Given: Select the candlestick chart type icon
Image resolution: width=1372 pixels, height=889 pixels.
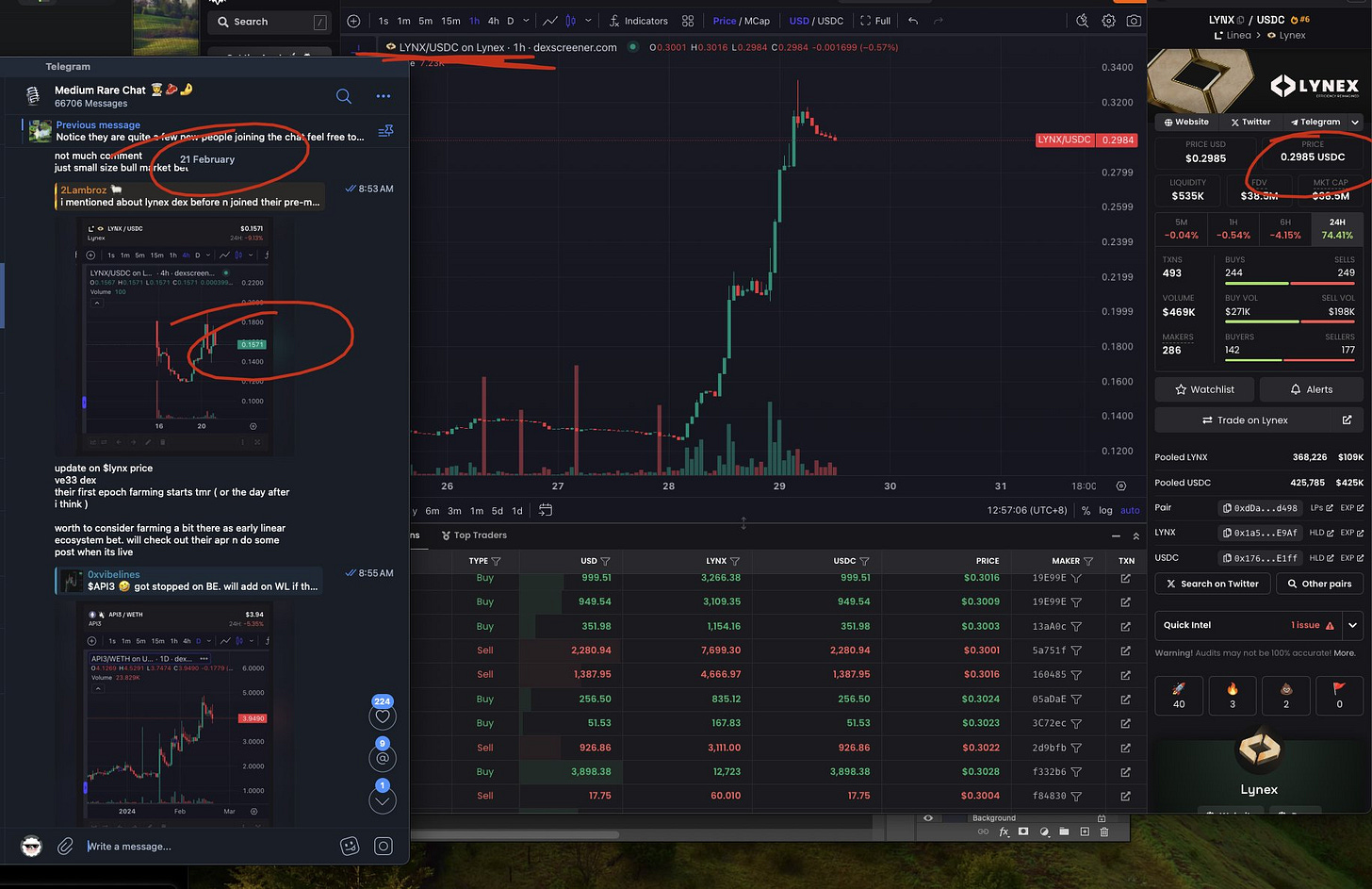Looking at the screenshot, I should click(x=570, y=21).
